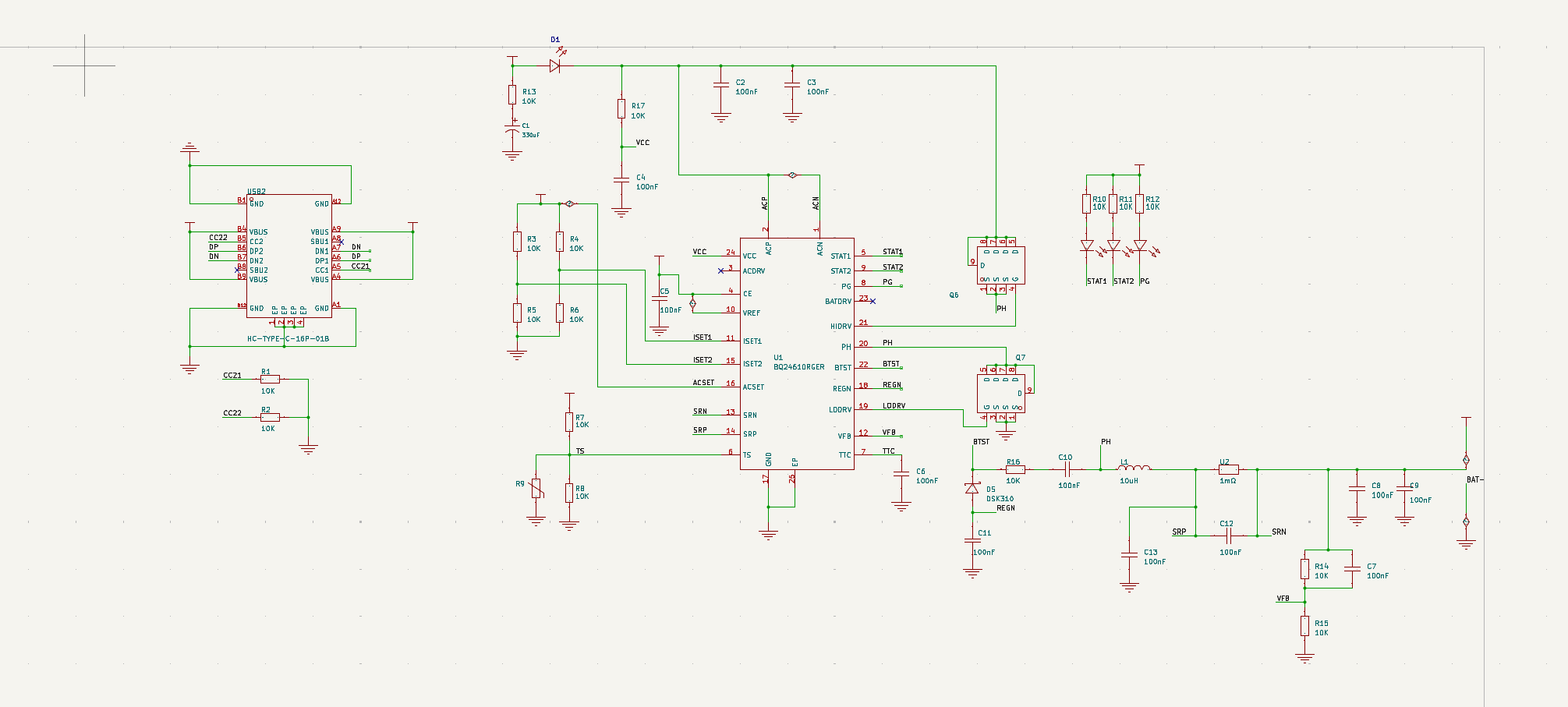Viewport: 1568px width, 707px height.
Task: Select the U2 1mΩ sense resistor
Action: pyautogui.click(x=1228, y=469)
